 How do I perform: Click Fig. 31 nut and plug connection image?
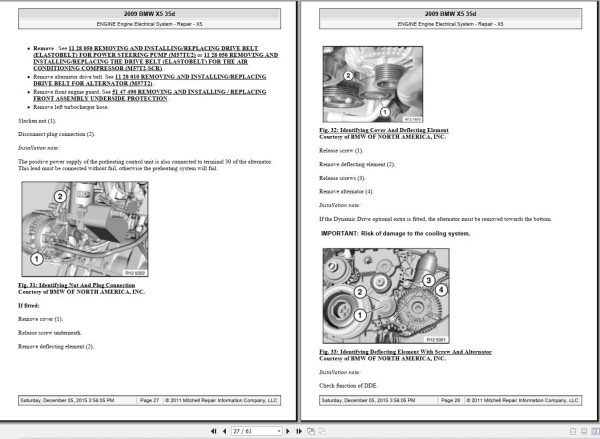tap(85, 229)
